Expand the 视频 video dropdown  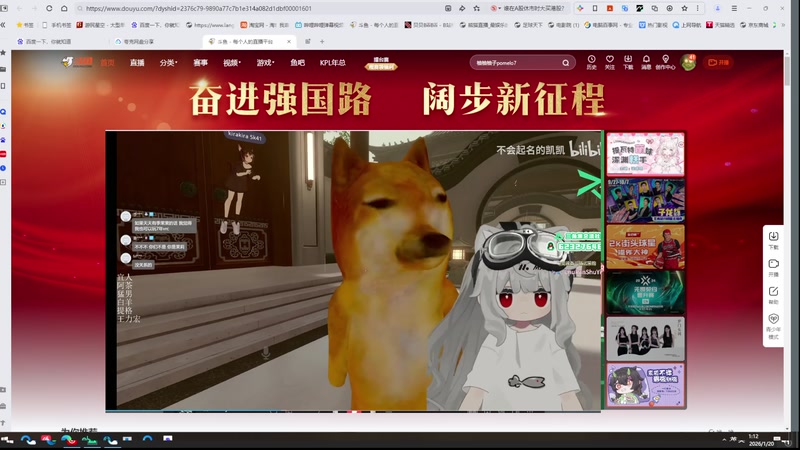[x=232, y=63]
